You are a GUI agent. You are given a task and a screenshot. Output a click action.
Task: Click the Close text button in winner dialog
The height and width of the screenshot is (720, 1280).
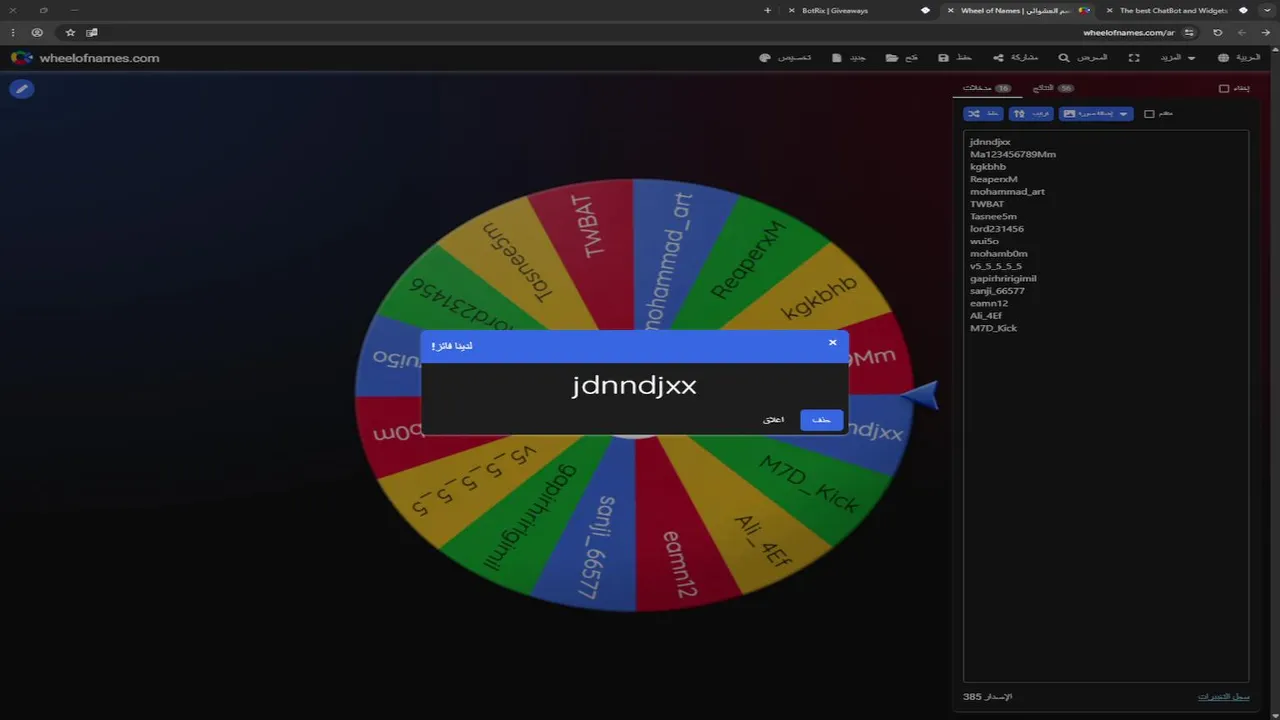(774, 420)
